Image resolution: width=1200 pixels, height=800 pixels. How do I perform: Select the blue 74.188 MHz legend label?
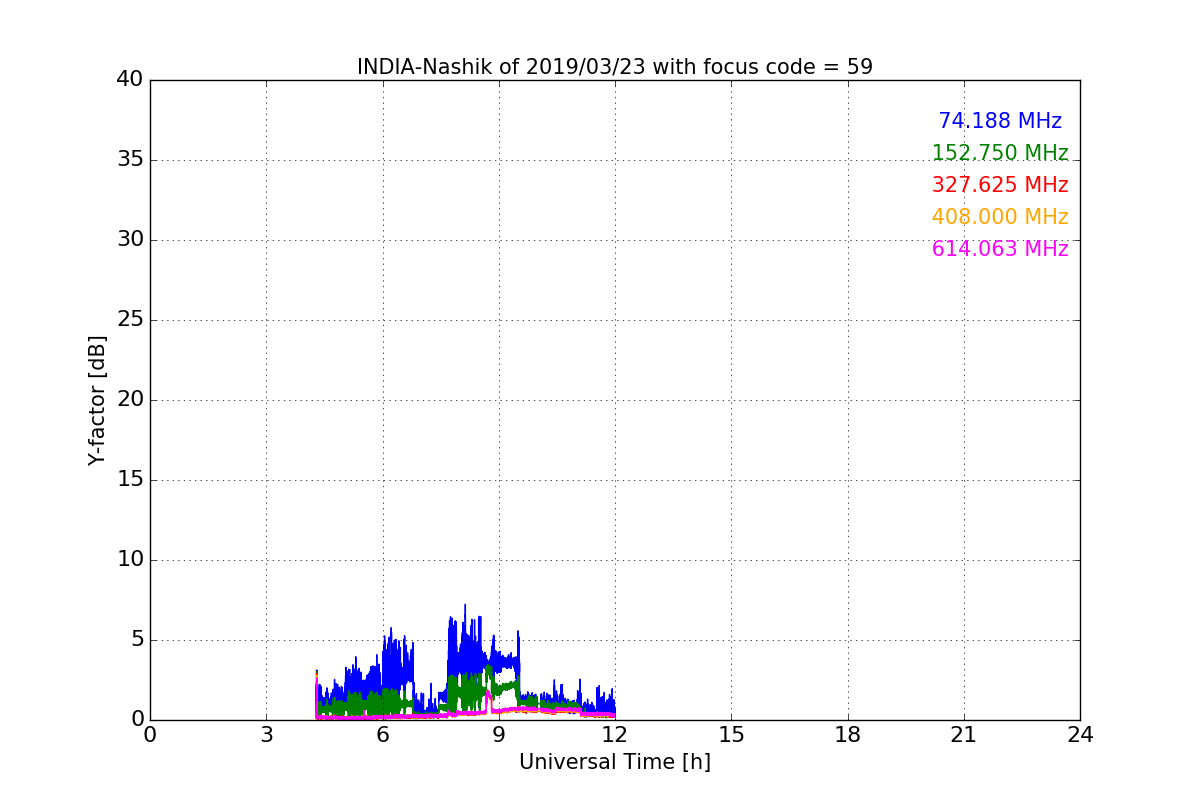pos(999,121)
